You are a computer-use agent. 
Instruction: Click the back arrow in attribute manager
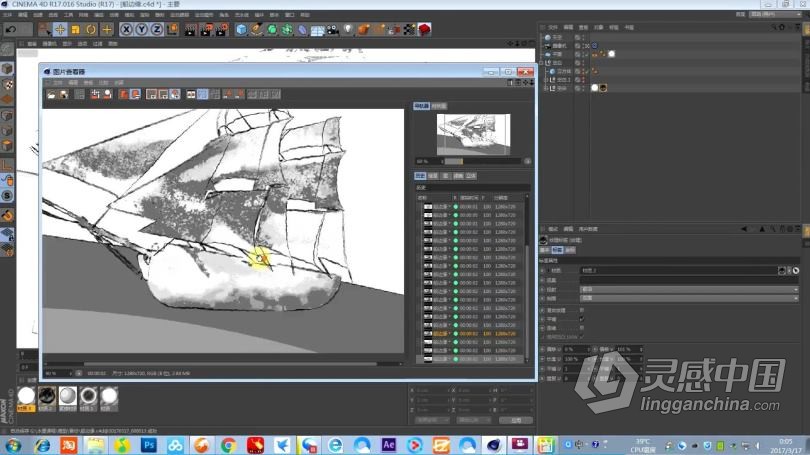click(x=744, y=229)
